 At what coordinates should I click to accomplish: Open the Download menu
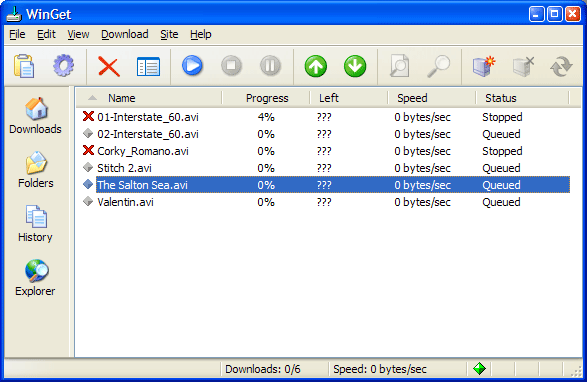pyautogui.click(x=125, y=34)
